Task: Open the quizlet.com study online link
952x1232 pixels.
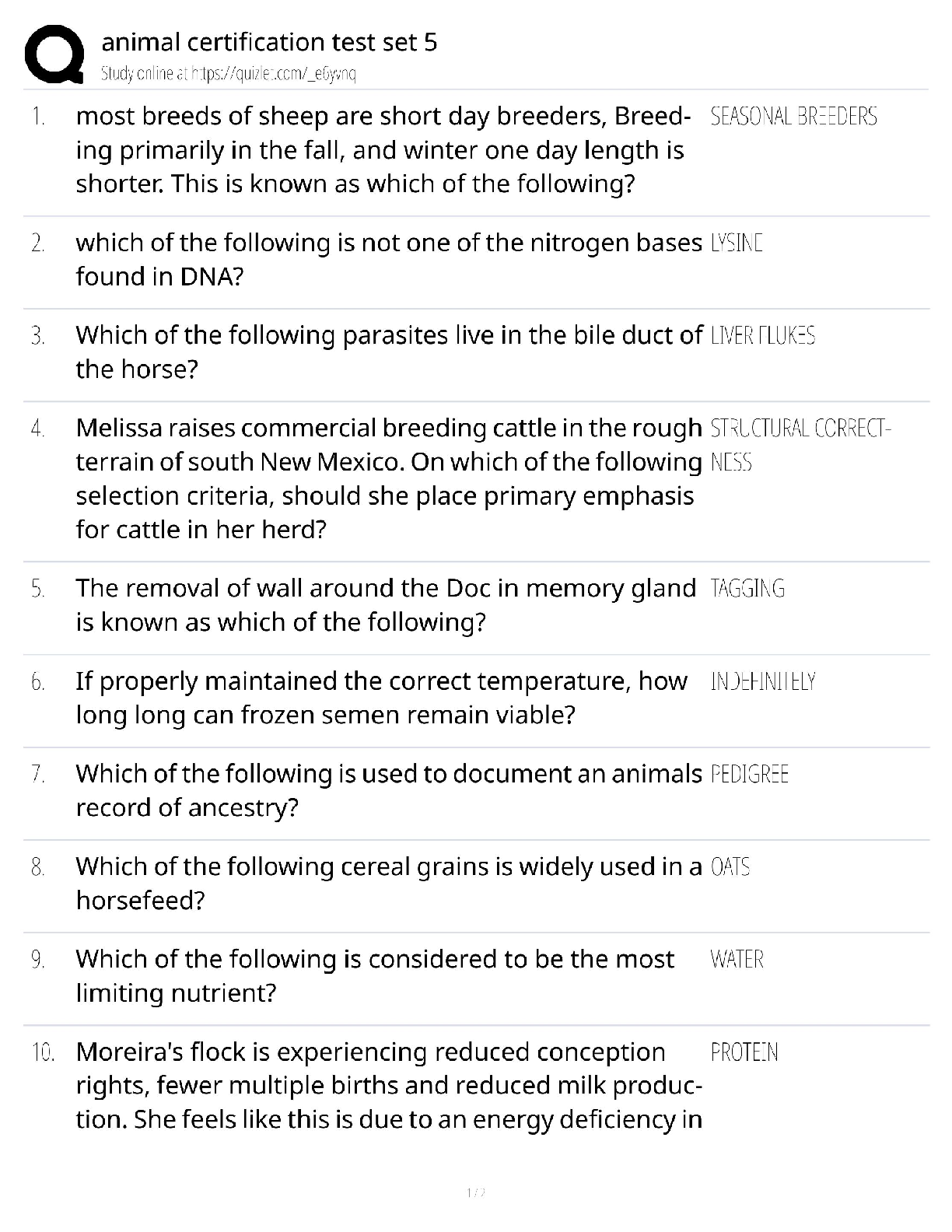Action: tap(229, 74)
